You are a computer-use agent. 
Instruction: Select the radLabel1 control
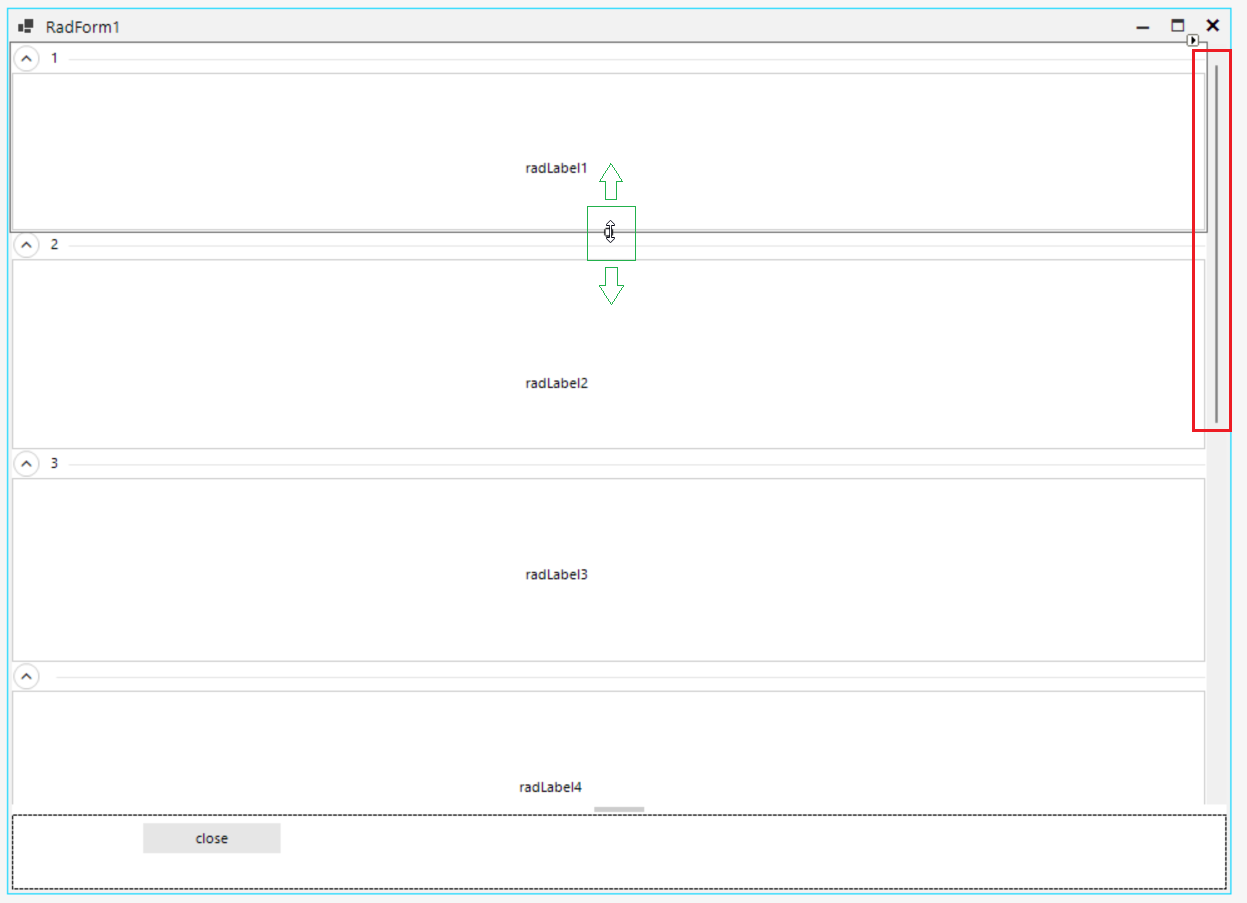pyautogui.click(x=556, y=168)
